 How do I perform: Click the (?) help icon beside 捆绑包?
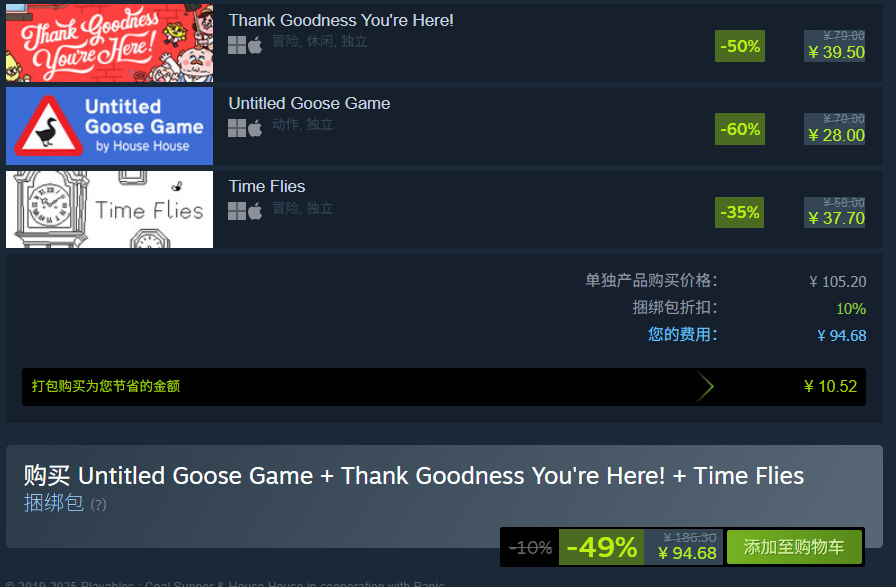pyautogui.click(x=98, y=505)
